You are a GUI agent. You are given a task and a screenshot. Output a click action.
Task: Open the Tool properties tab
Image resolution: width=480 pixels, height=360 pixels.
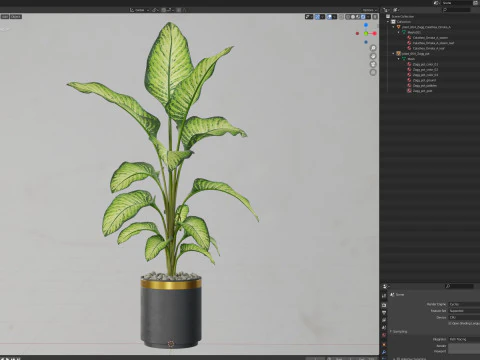click(384, 296)
